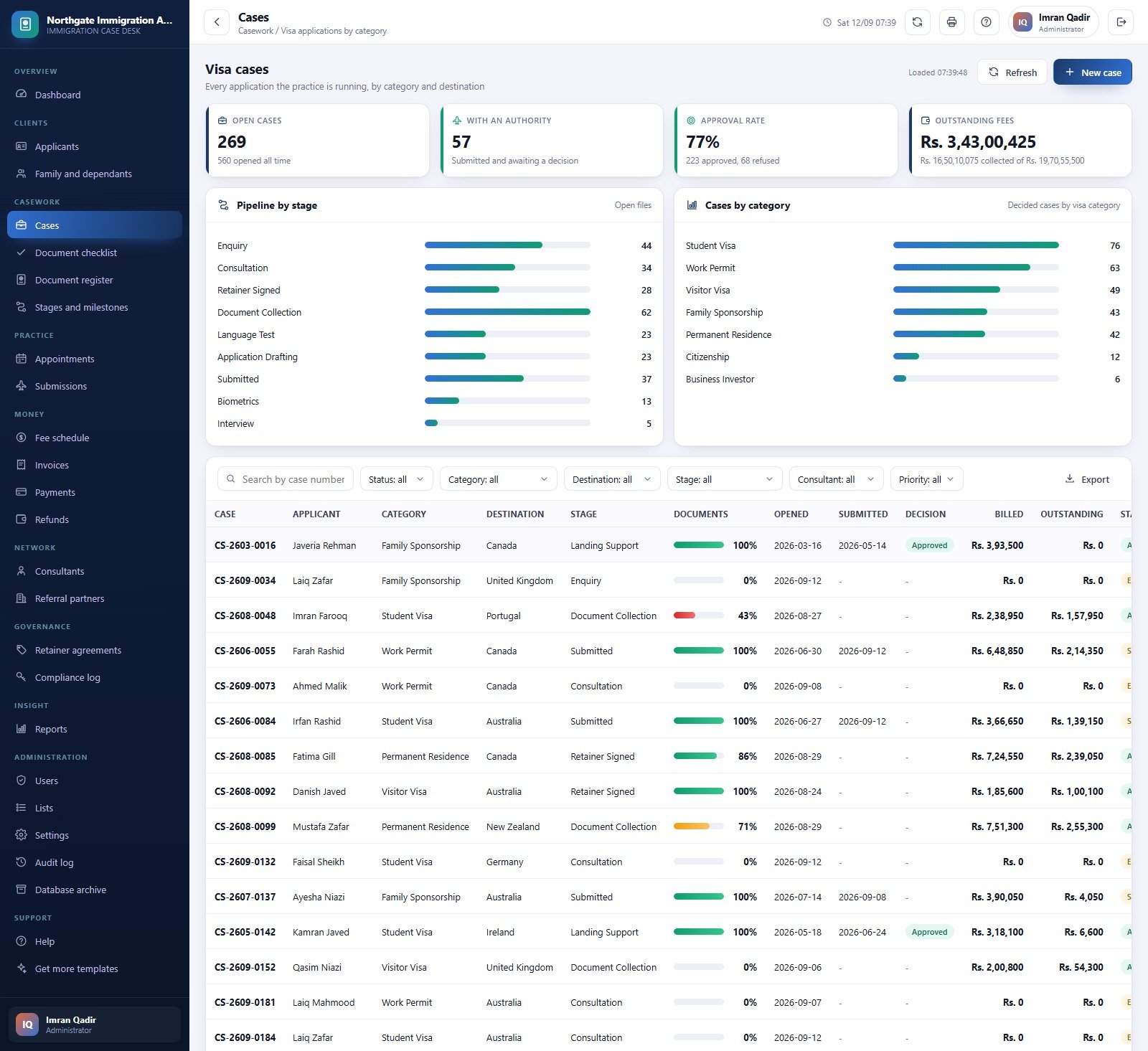Click the Get more templates sparkle icon
Viewport: 1148px width, 1051px height.
pos(22,968)
